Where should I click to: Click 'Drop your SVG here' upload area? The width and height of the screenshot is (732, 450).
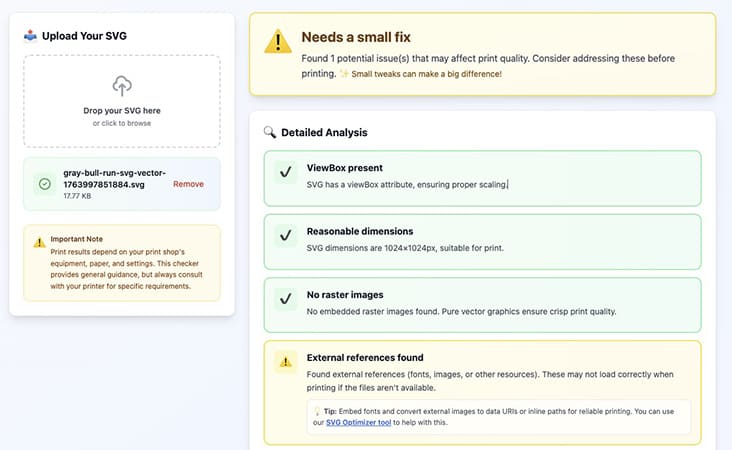pyautogui.click(x=121, y=110)
